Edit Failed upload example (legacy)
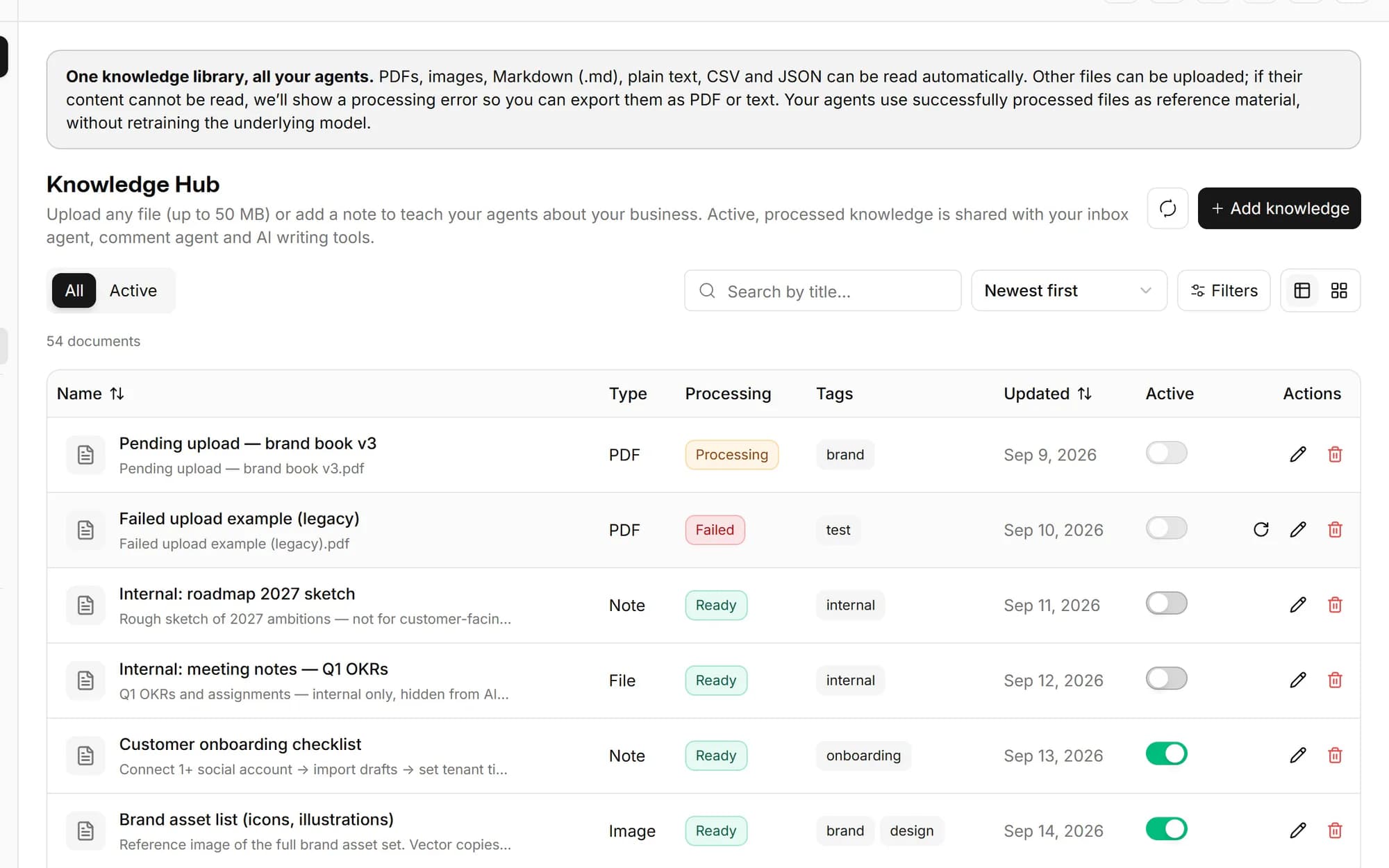 [x=1298, y=530]
